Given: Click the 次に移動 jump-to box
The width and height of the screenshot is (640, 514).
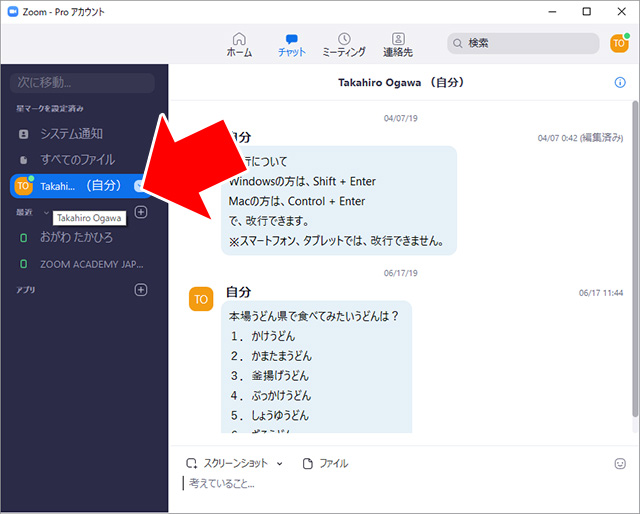Looking at the screenshot, I should click(x=84, y=82).
